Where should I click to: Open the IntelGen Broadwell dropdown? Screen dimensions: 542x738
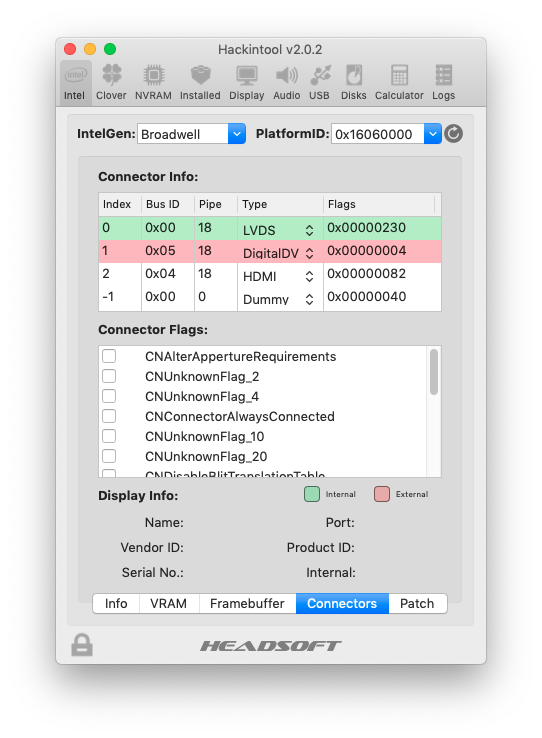[x=237, y=134]
